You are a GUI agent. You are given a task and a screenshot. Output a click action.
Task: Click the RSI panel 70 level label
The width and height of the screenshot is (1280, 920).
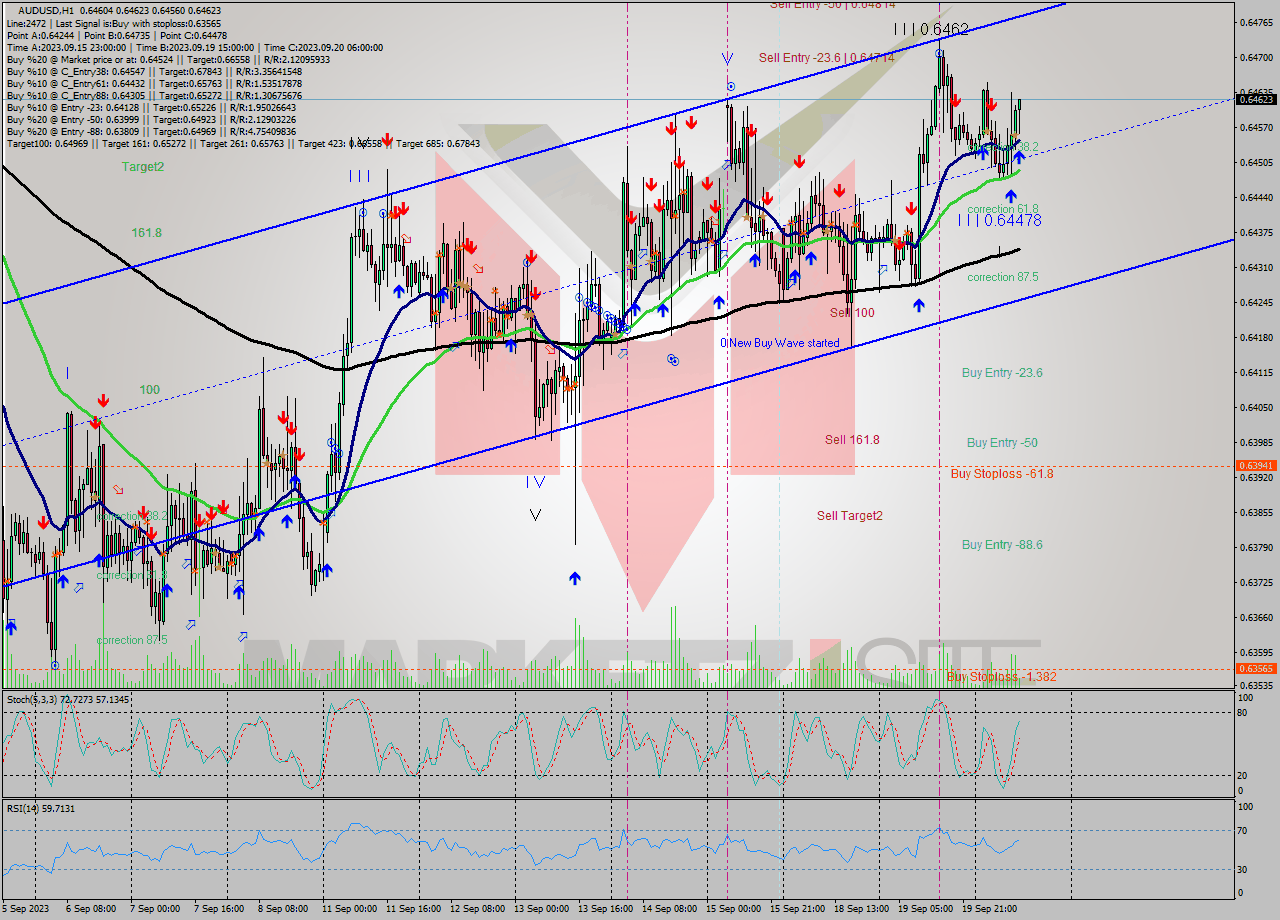point(1241,830)
